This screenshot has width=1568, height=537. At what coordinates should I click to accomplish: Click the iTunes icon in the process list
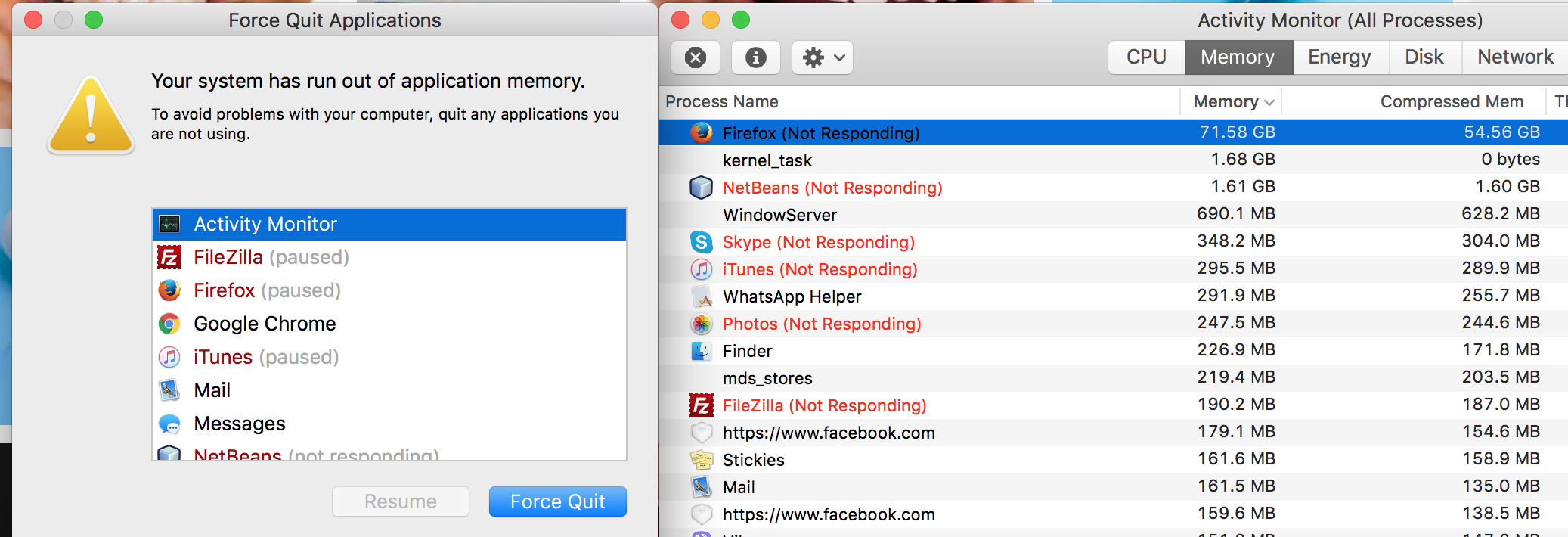point(702,268)
